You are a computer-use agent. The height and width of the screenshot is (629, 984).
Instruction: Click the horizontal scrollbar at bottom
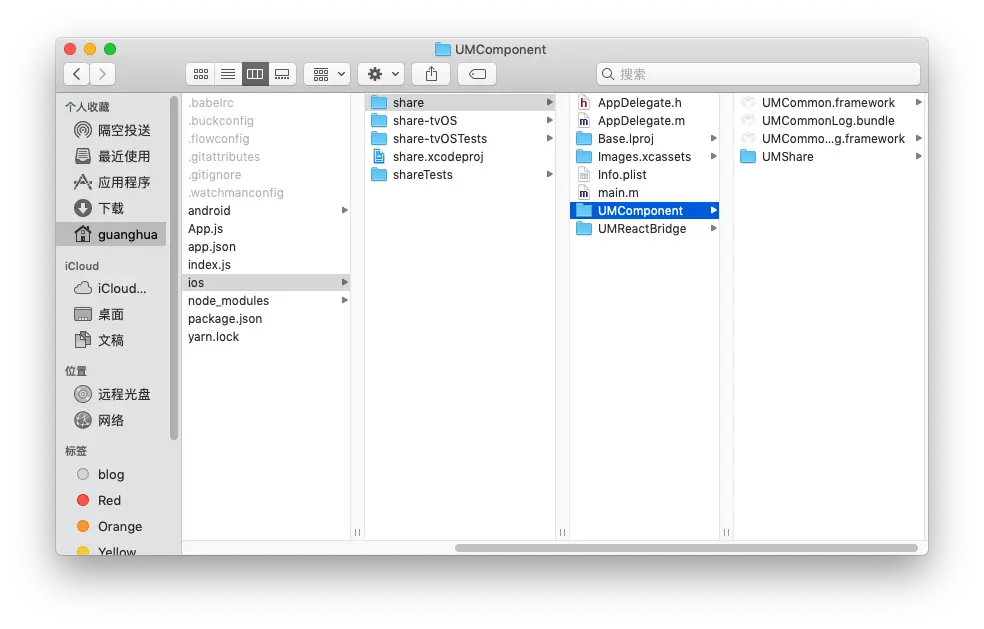pyautogui.click(x=687, y=548)
